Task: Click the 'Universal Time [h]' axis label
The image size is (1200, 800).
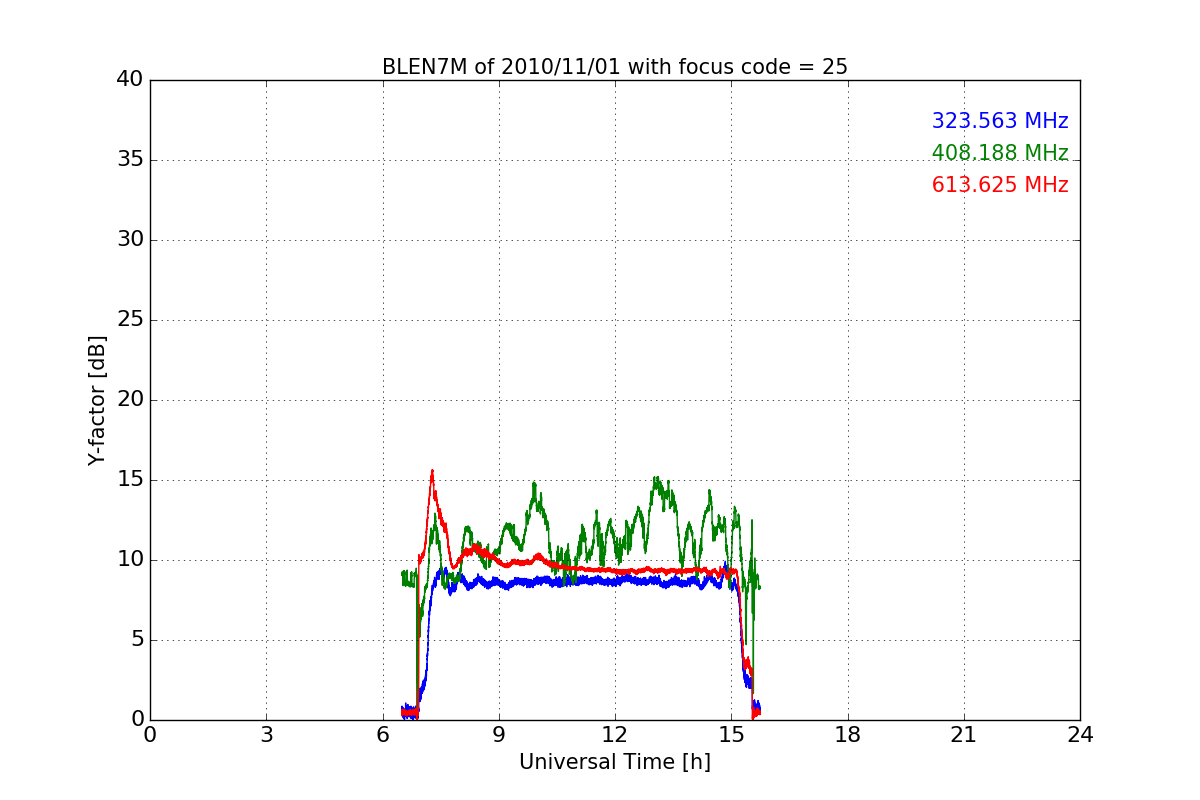Action: (615, 762)
